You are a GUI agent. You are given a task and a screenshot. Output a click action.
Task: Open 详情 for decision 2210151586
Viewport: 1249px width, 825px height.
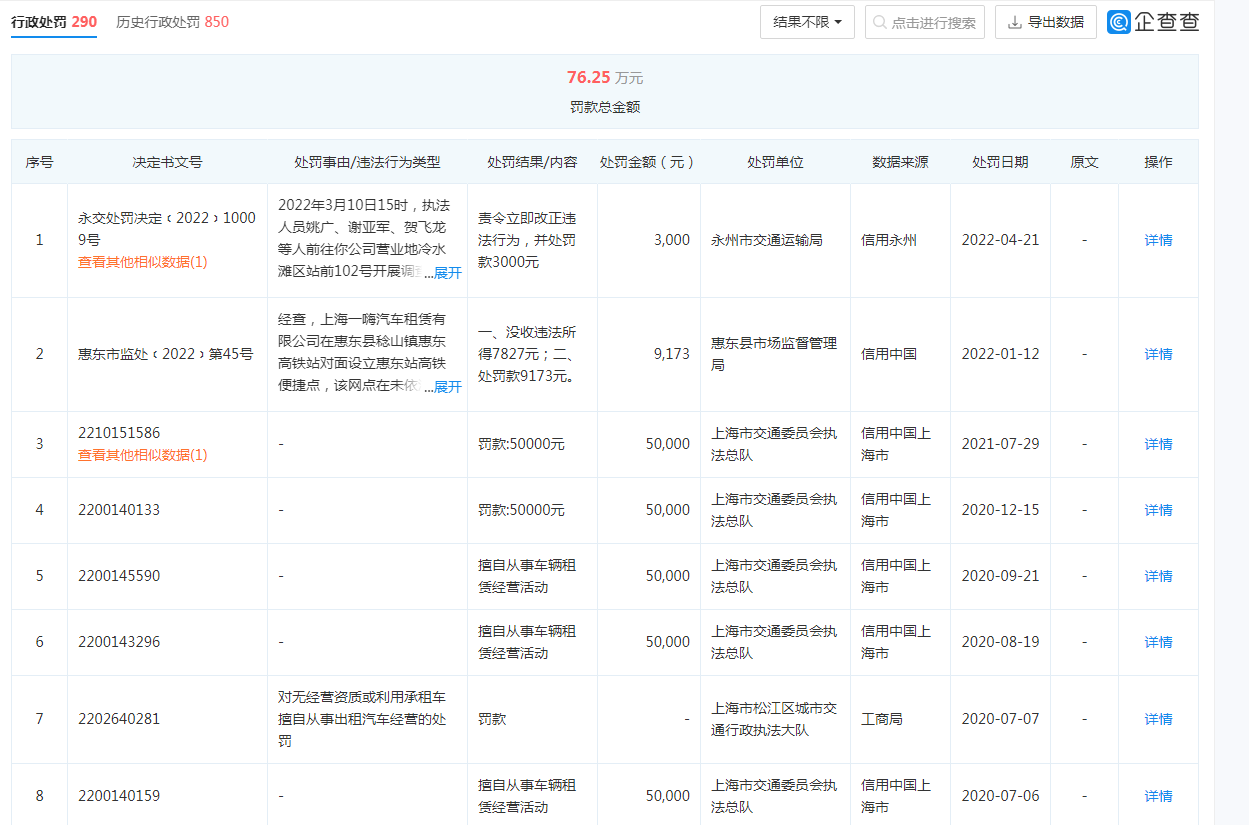[1158, 444]
